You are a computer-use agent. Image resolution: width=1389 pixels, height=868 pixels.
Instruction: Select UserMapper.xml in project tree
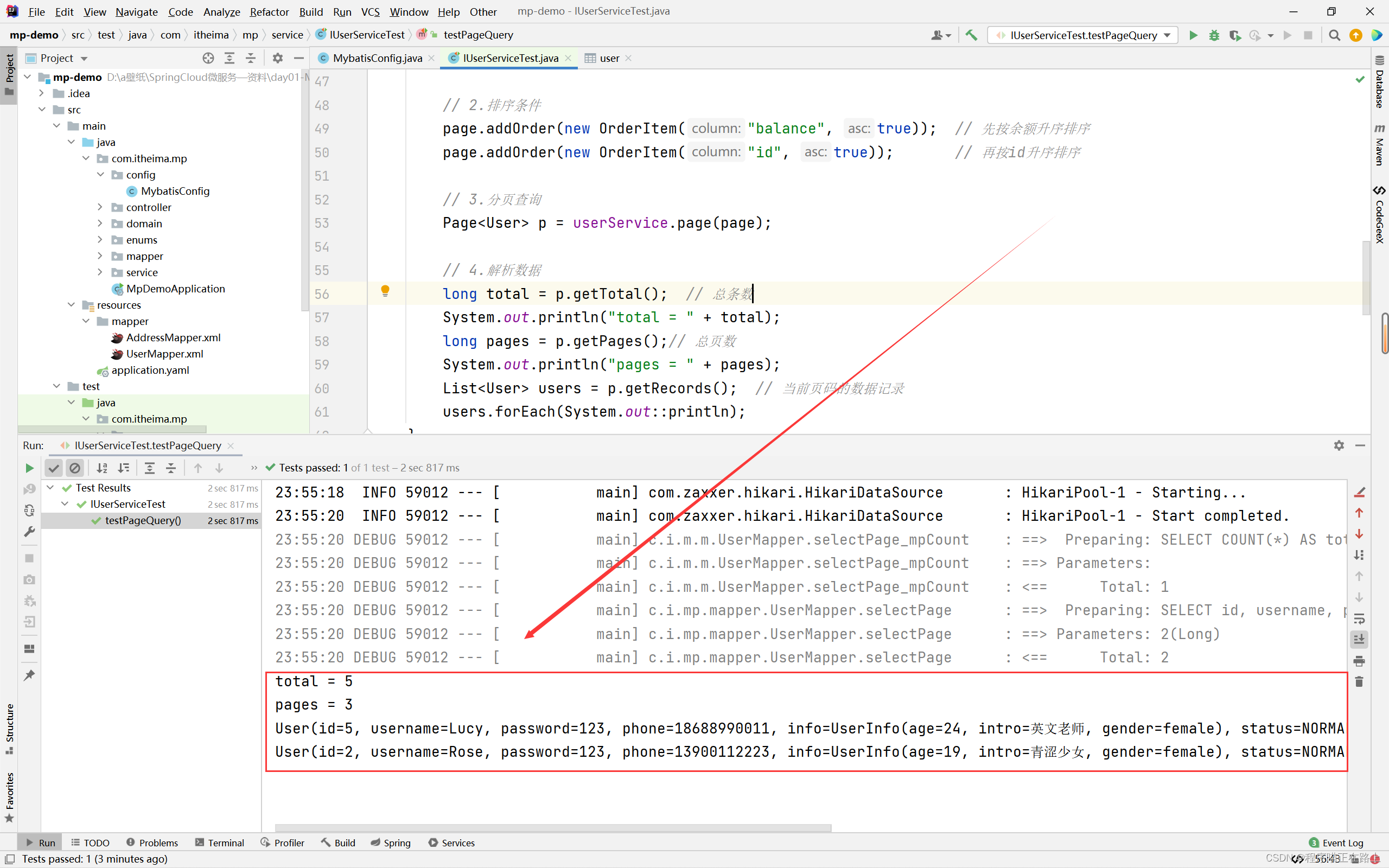tap(164, 354)
